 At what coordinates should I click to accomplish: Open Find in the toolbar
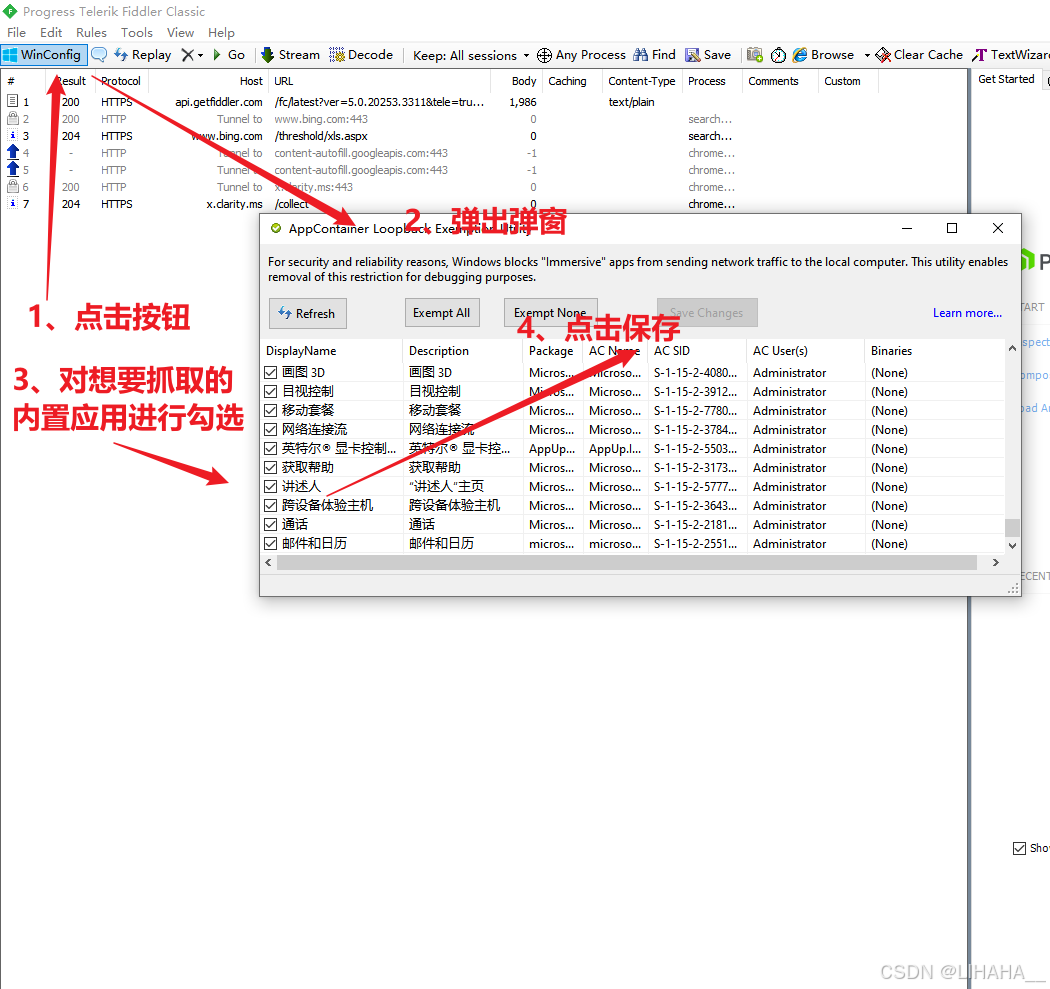(x=654, y=55)
